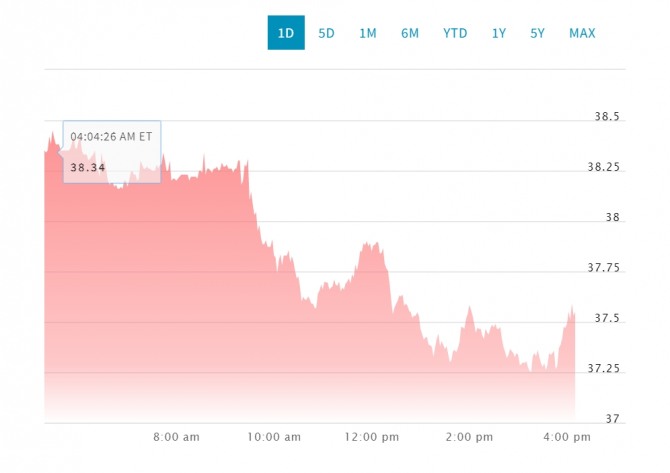Viewport: 670px width, 473px height.
Task: Show the 6M price history
Action: pos(410,33)
